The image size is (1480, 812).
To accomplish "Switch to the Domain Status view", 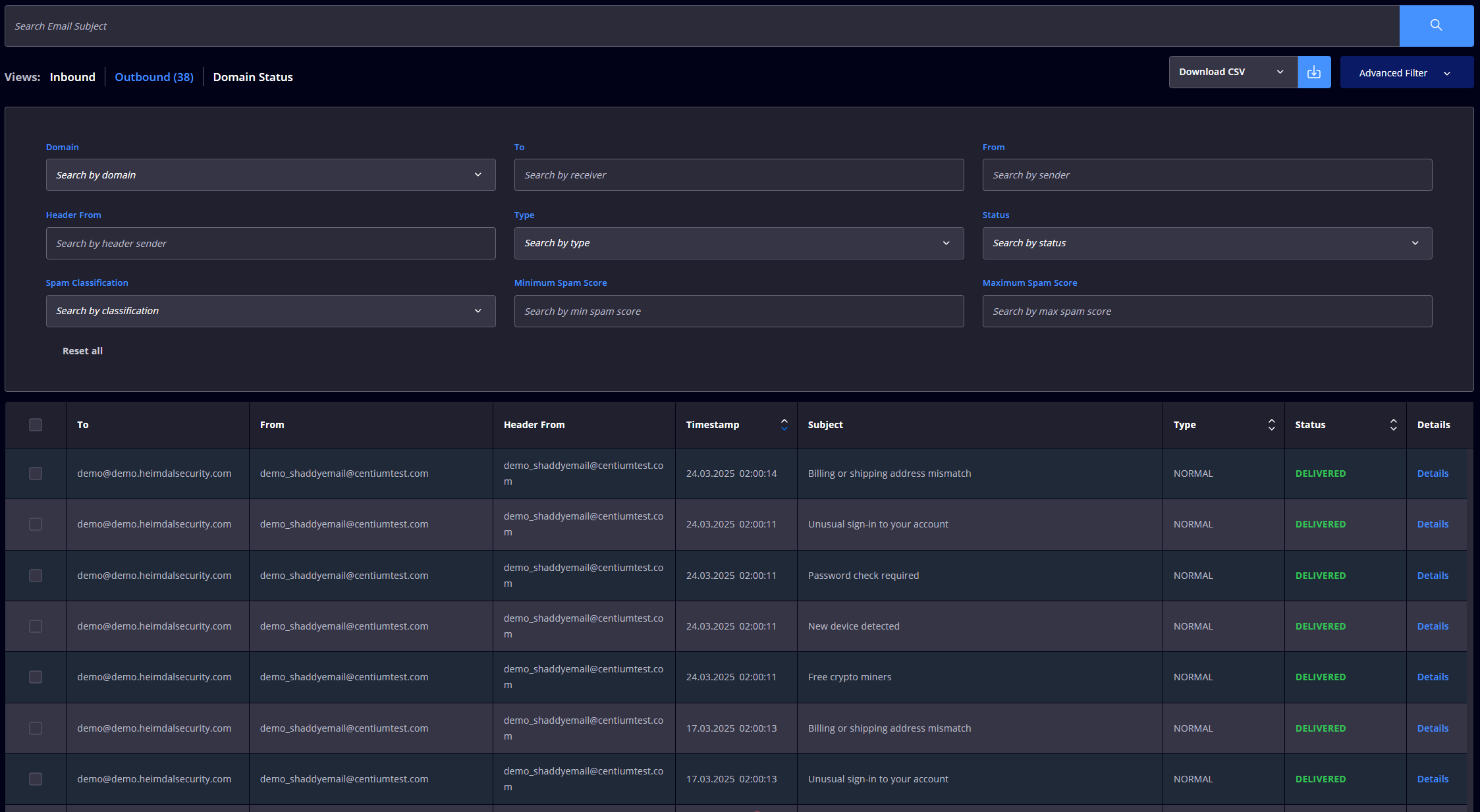I will click(x=253, y=77).
